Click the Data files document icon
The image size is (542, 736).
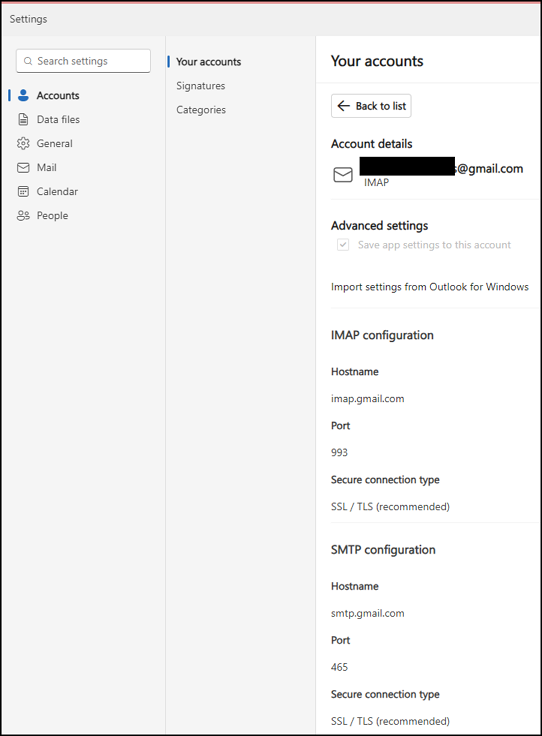(23, 119)
